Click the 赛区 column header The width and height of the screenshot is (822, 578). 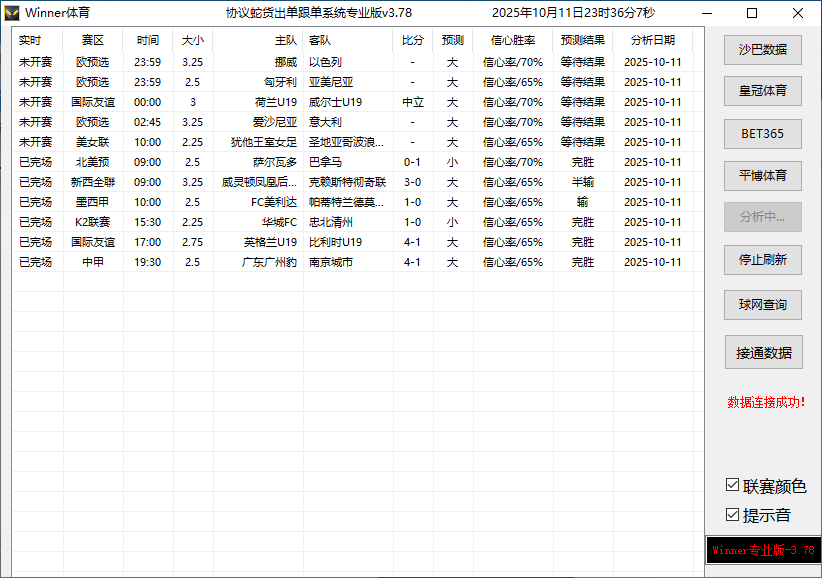92,41
